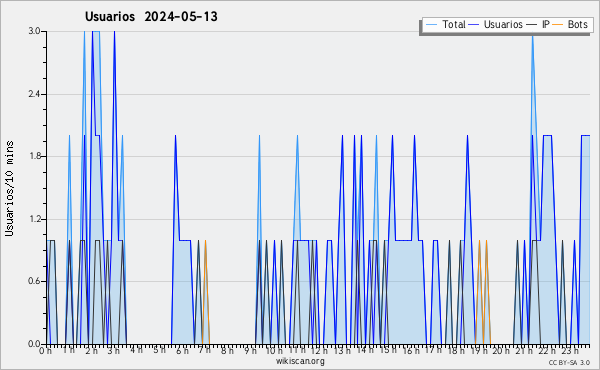Click the '15 h' x-axis label
Viewport: 600px width, 370px height.
(x=388, y=350)
